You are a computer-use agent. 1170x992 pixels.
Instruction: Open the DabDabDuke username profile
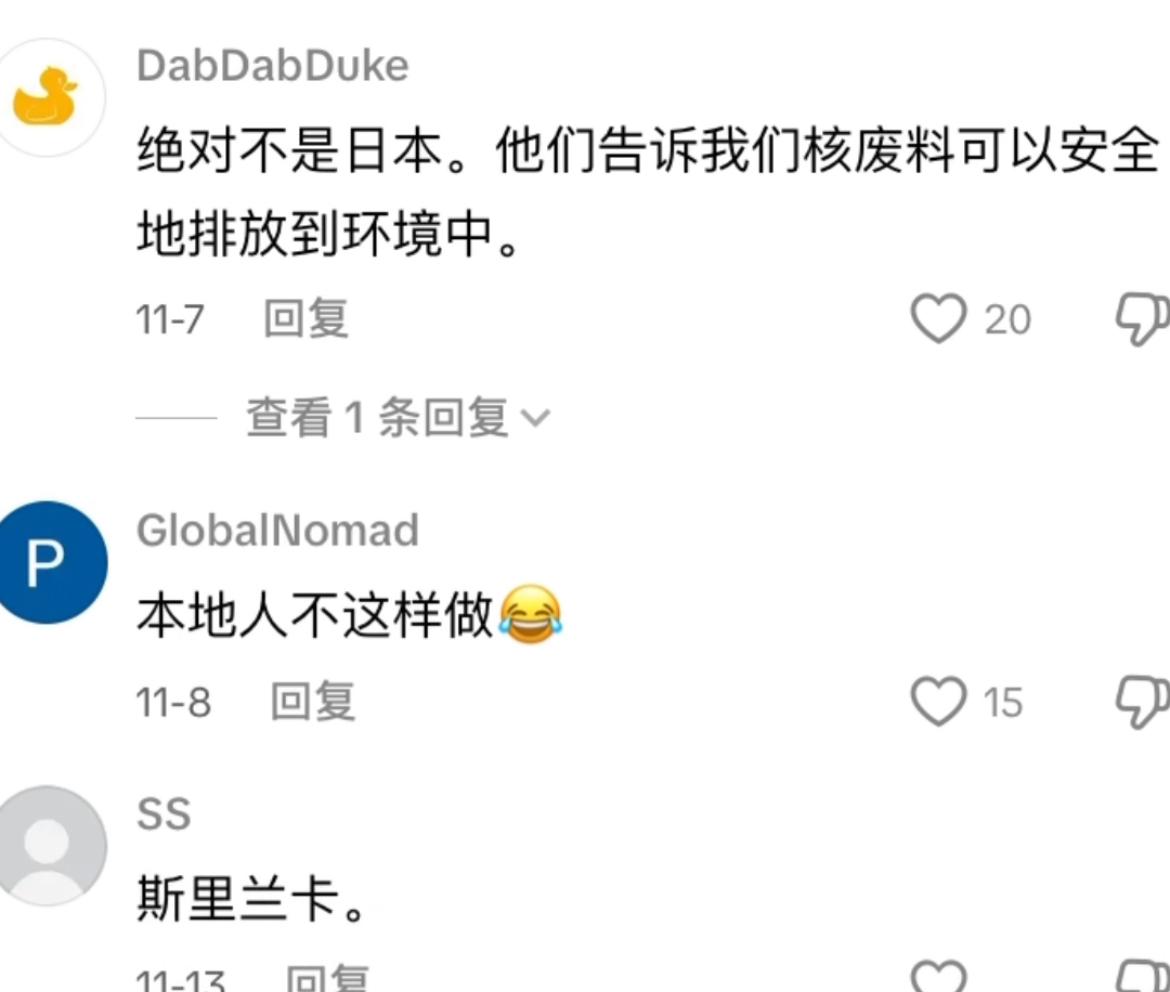pyautogui.click(x=272, y=66)
